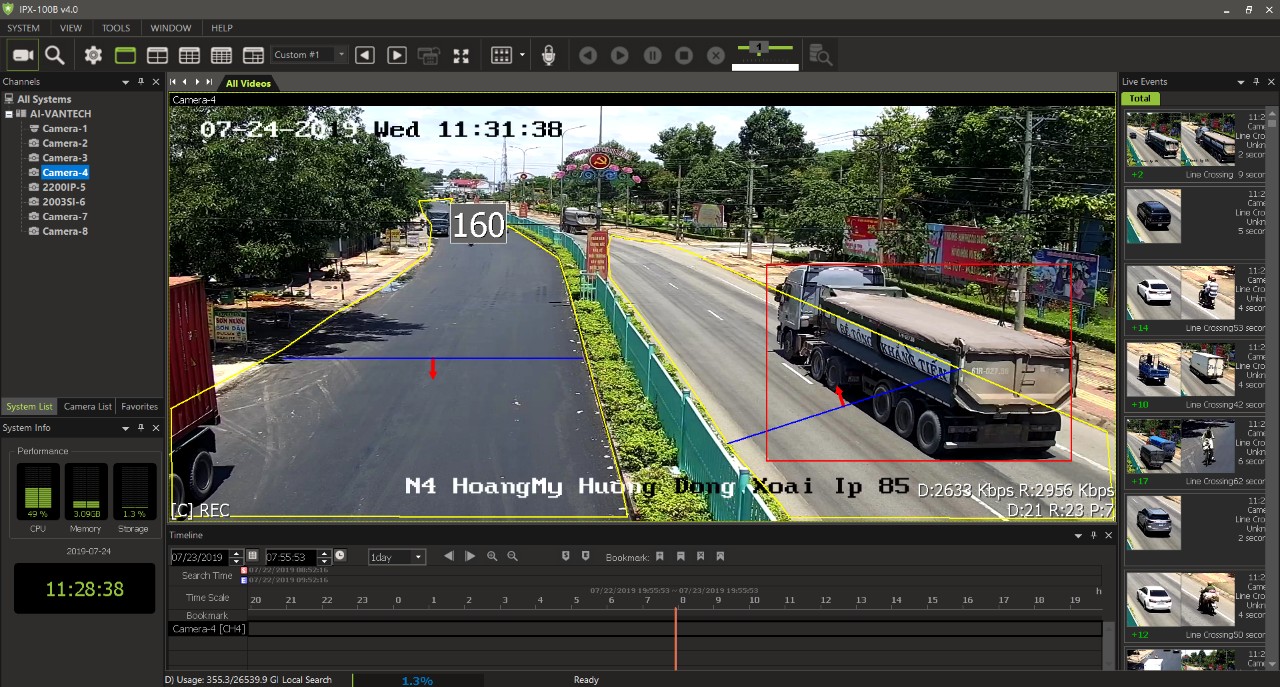
Task: Click the search magnifier icon beside the camera icon
Action: coord(56,55)
